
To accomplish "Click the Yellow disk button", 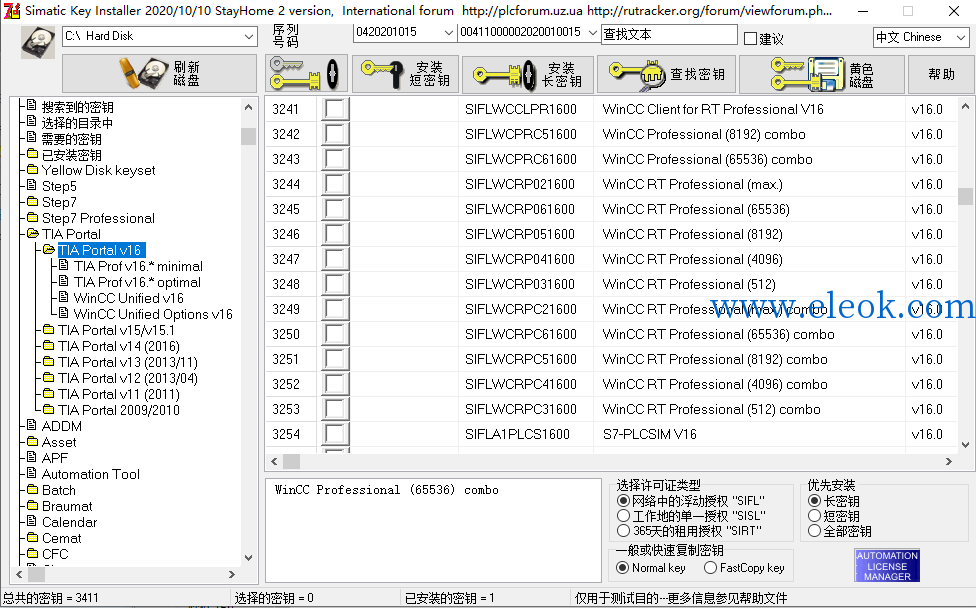I will tap(822, 74).
